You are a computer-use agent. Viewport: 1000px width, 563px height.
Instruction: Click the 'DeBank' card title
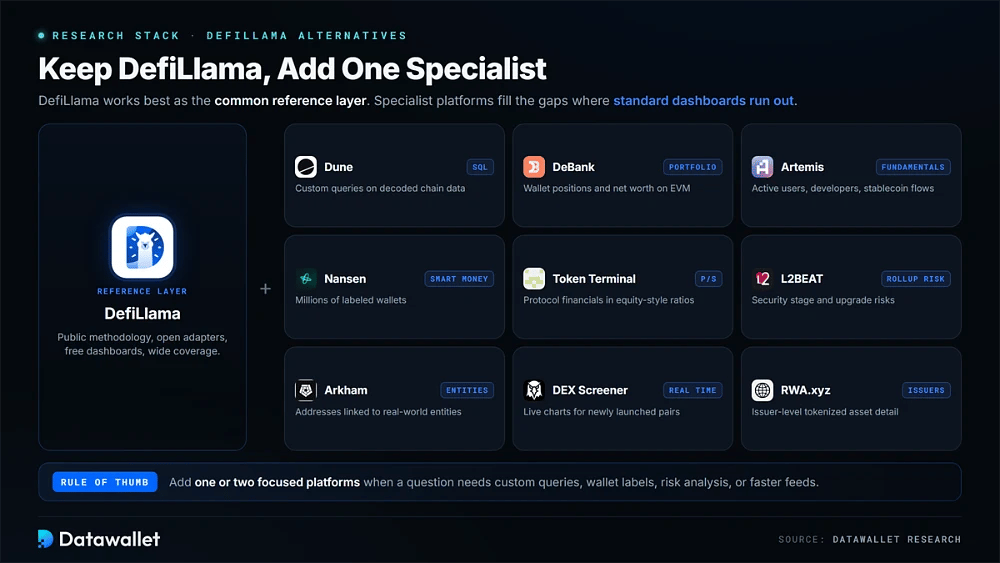[x=573, y=167]
